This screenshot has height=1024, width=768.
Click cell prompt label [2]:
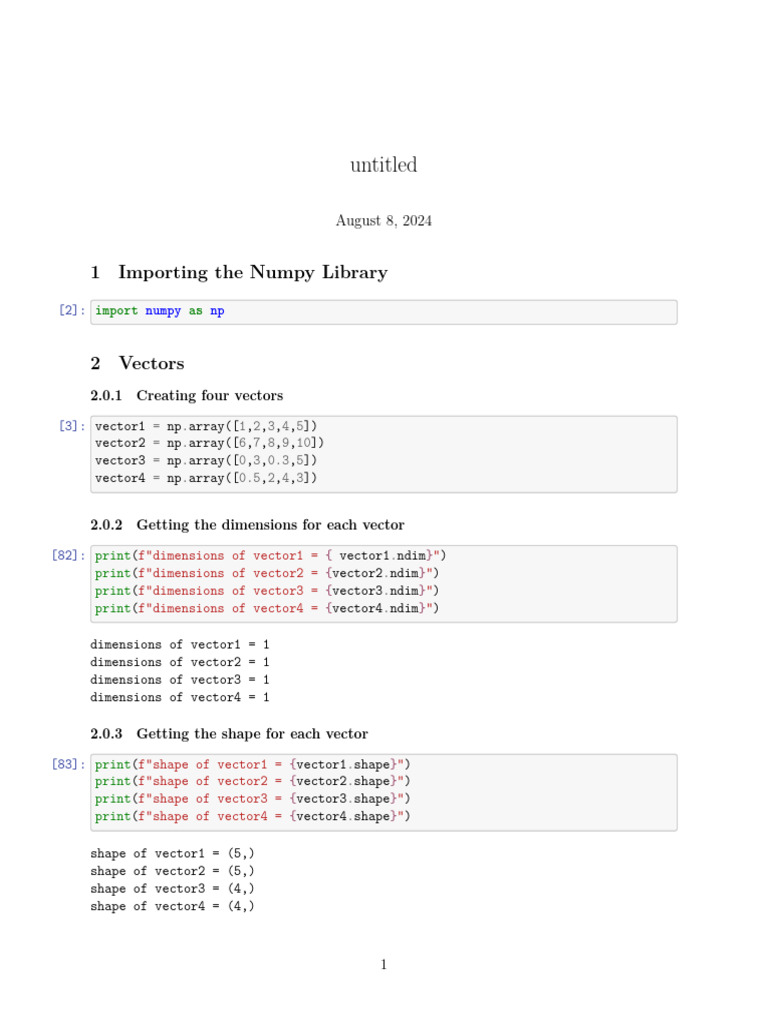click(x=72, y=310)
